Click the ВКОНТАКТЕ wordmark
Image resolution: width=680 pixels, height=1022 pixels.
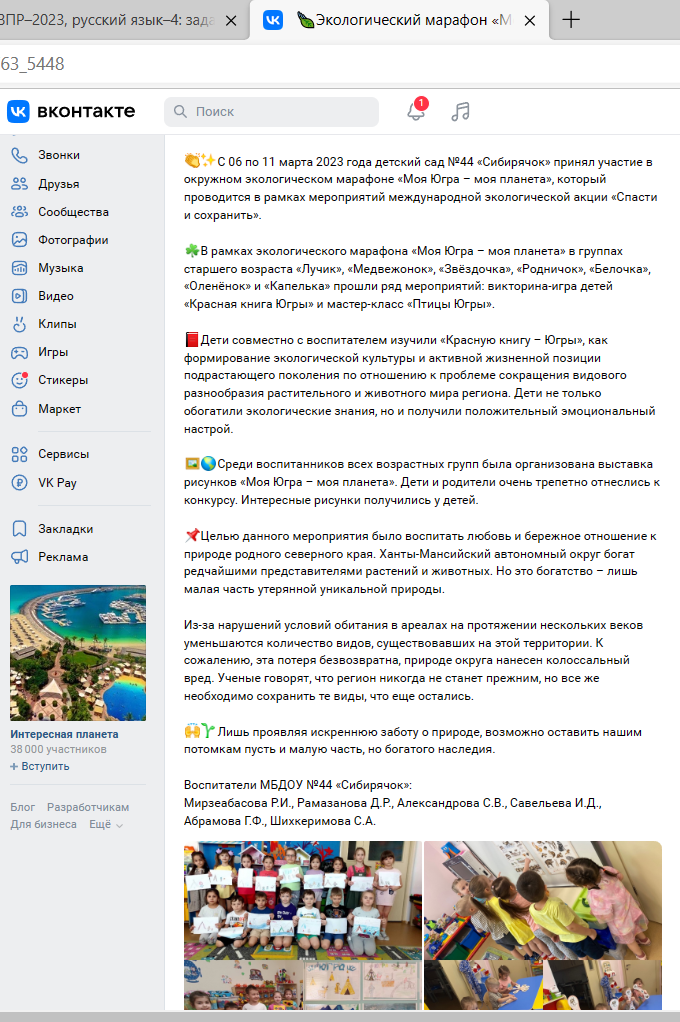[86, 111]
